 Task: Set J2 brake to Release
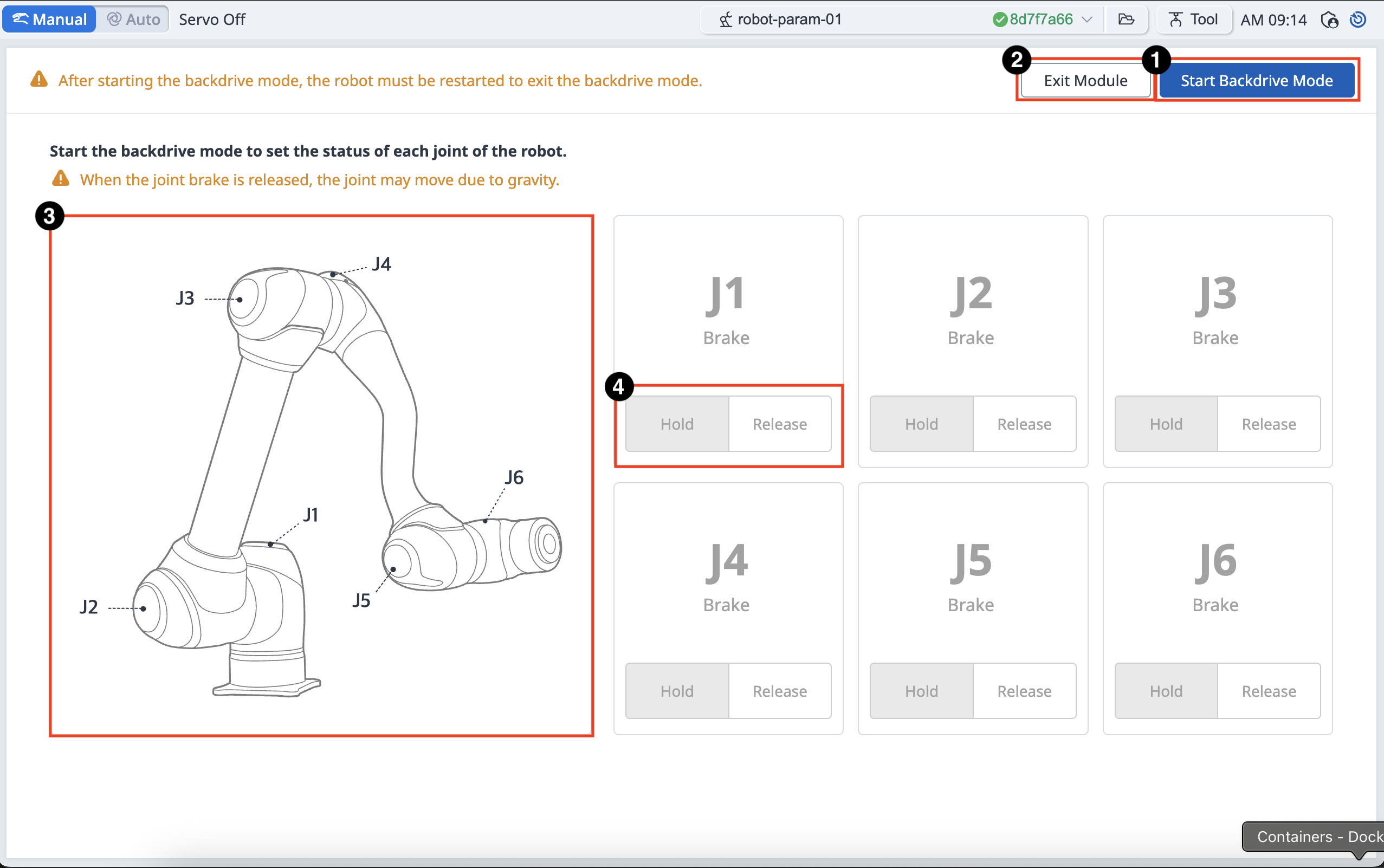click(1024, 424)
